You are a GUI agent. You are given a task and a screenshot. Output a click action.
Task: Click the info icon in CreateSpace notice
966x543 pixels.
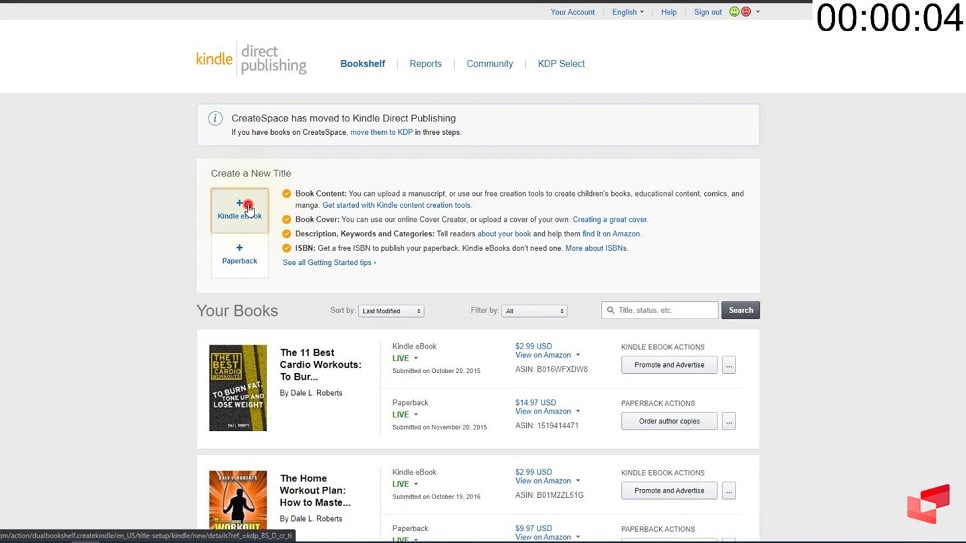(x=215, y=118)
